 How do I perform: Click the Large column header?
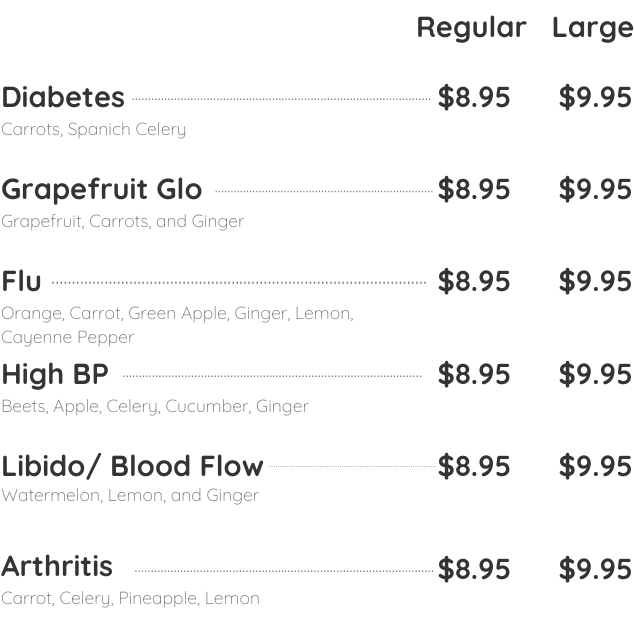click(x=592, y=28)
